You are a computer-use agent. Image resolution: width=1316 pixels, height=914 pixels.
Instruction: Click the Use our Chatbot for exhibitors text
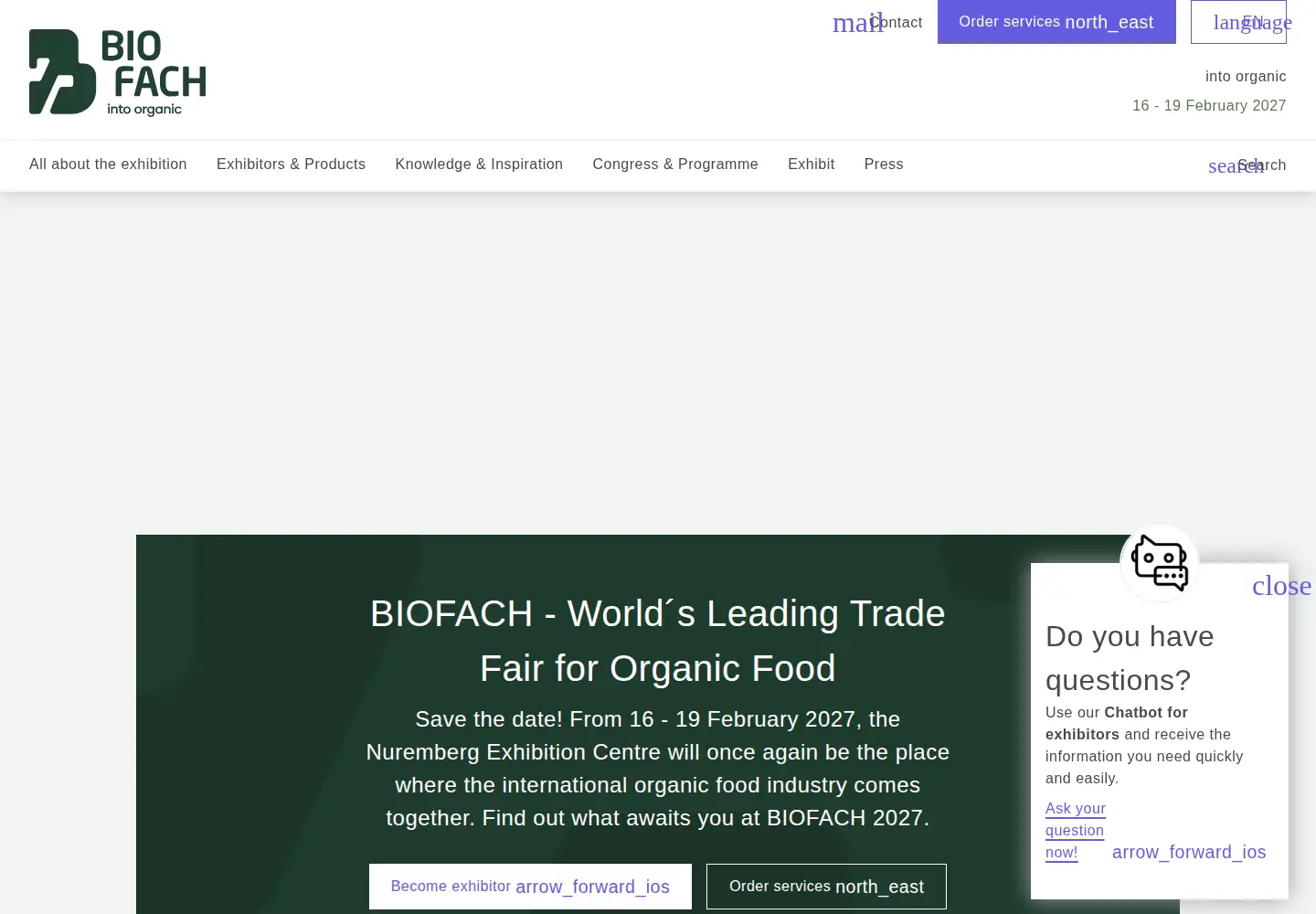1144,746
